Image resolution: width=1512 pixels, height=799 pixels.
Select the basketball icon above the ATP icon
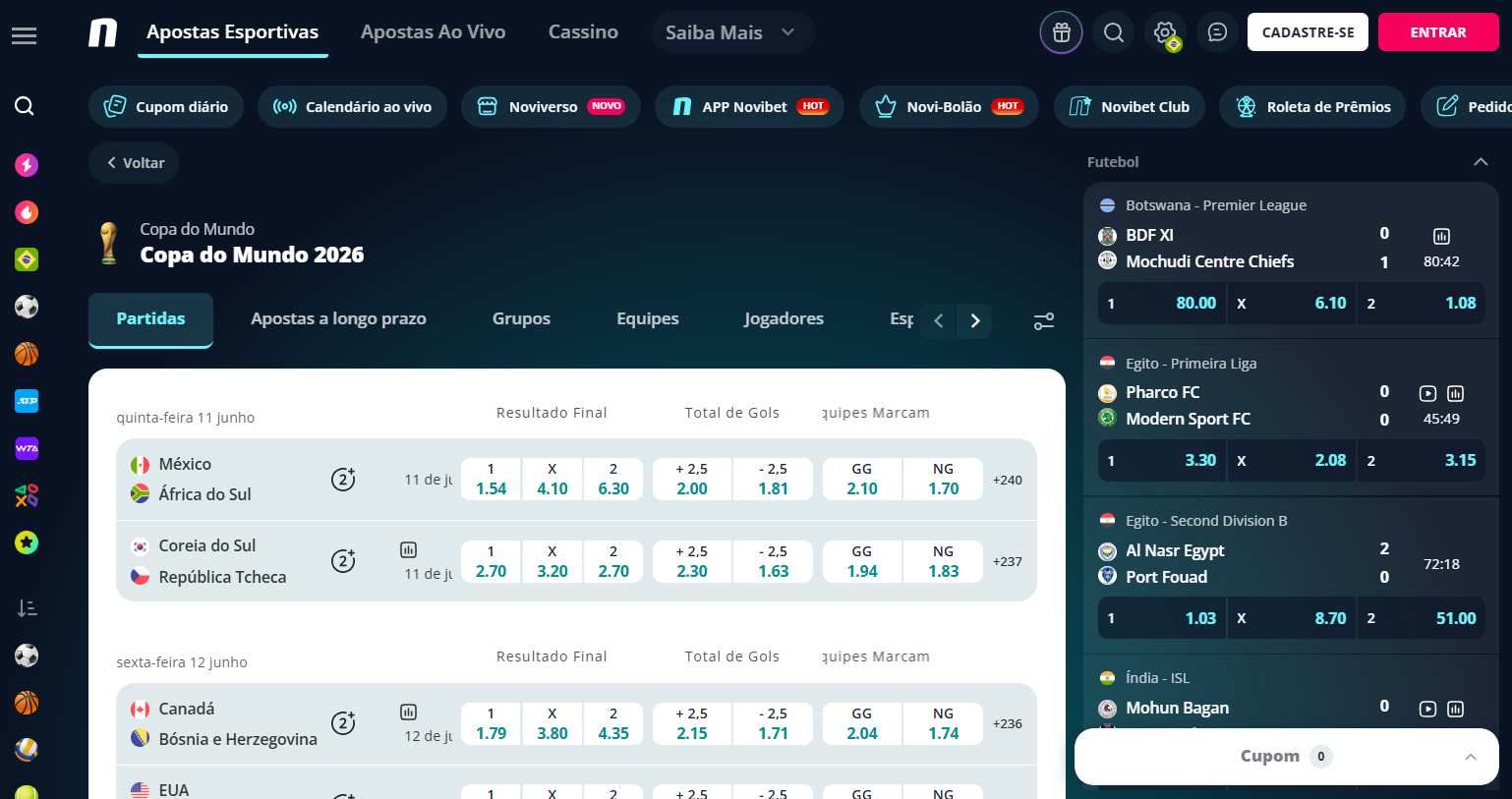(27, 354)
